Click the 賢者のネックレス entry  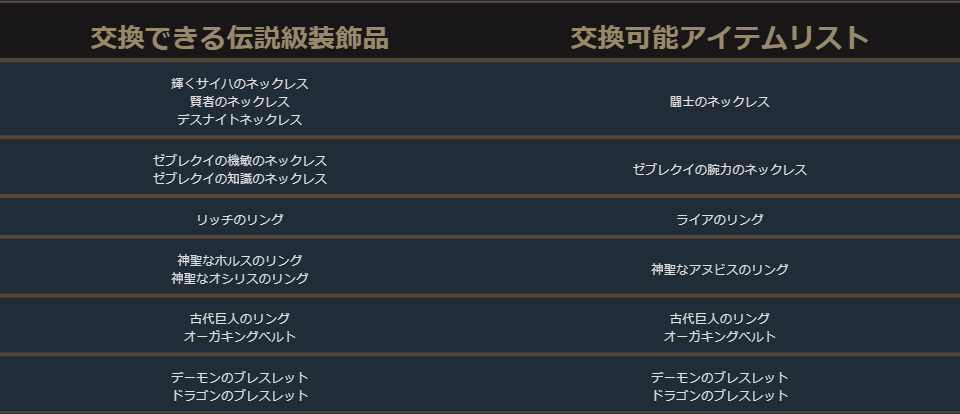(239, 102)
